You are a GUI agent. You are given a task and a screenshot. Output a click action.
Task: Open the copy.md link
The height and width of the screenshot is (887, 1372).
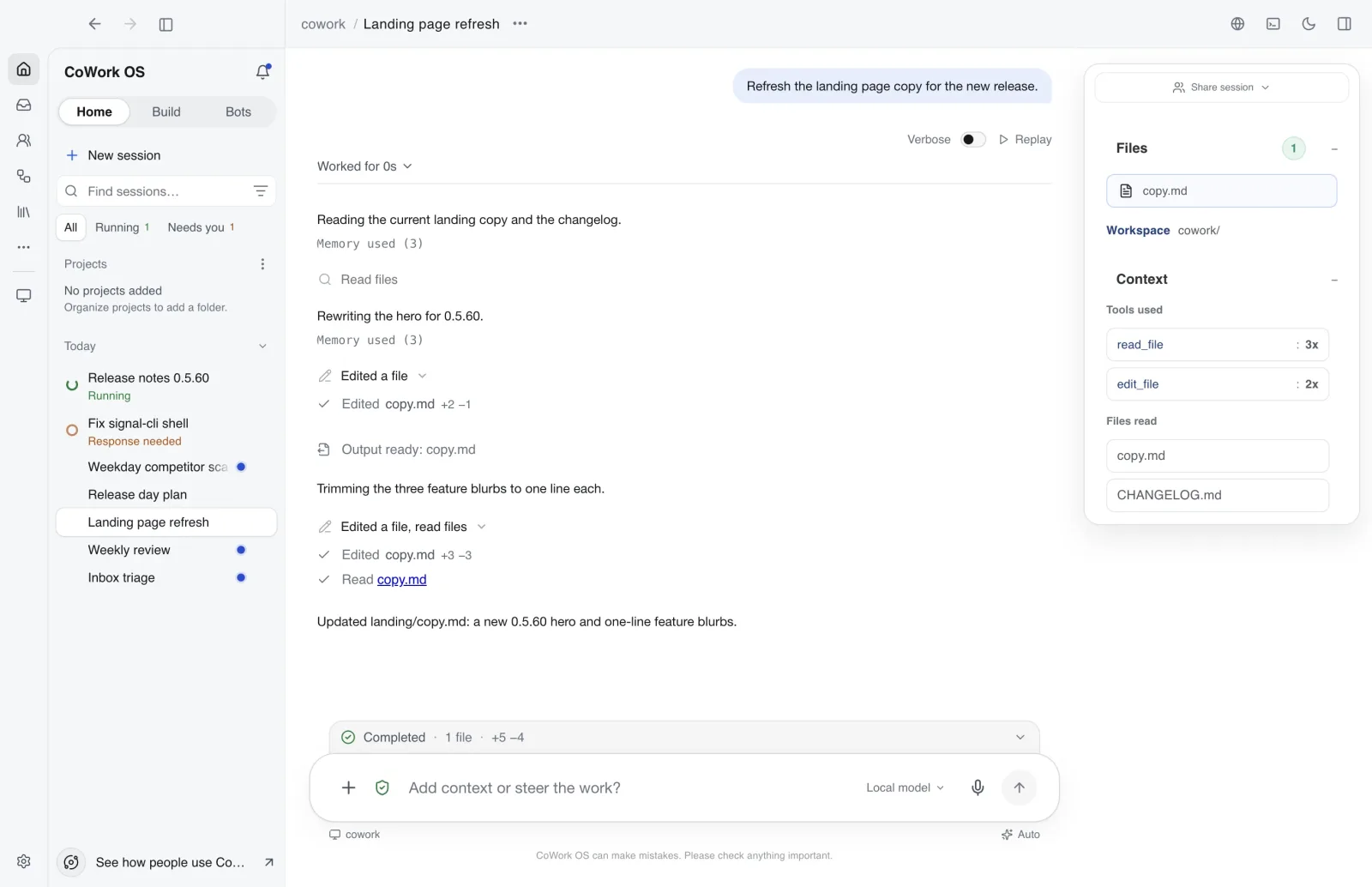pos(402,580)
